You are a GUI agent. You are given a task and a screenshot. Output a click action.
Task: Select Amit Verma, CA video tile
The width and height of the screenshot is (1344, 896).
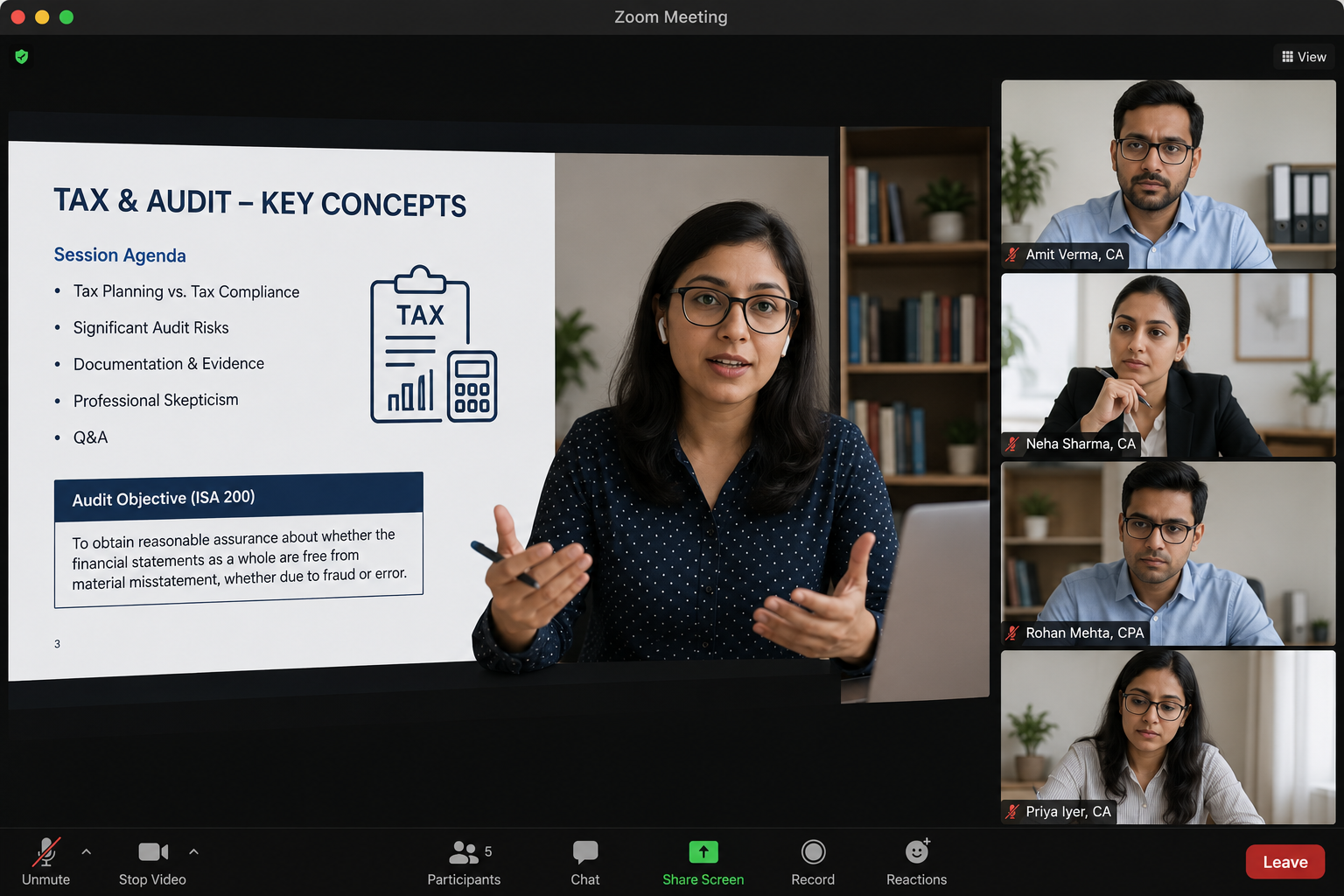[x=1168, y=174]
